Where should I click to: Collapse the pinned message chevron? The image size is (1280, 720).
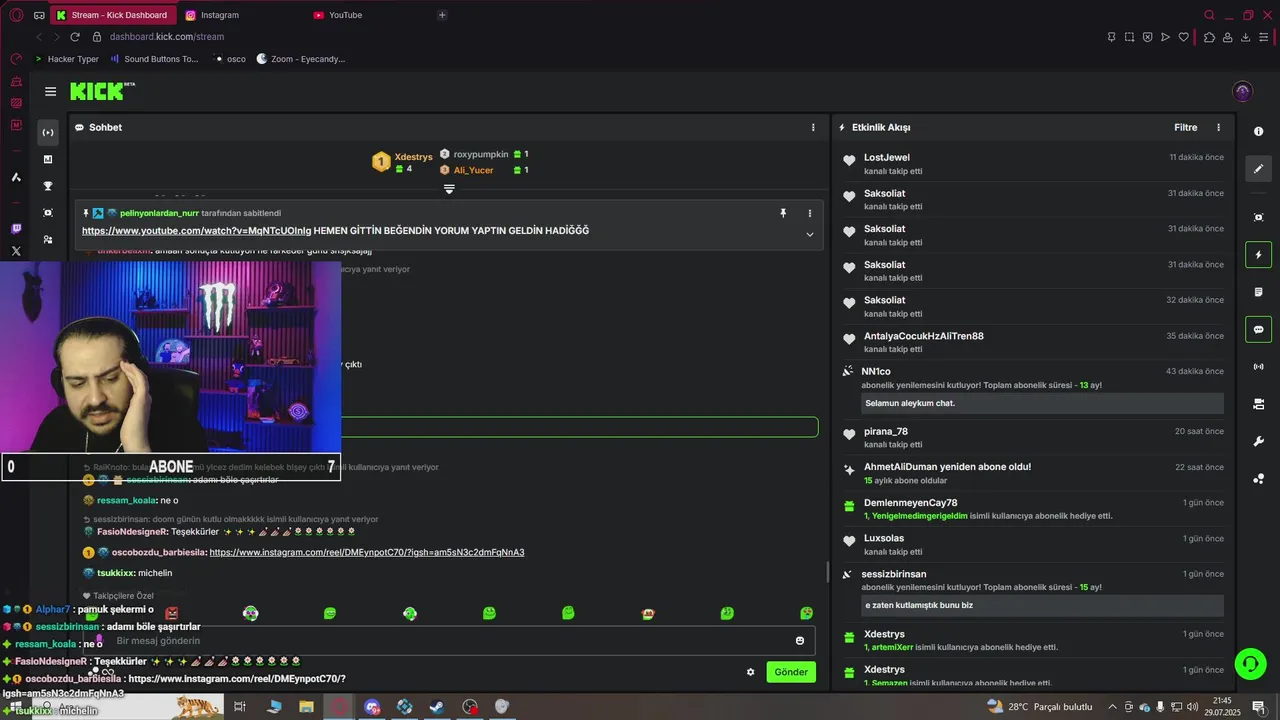coord(810,235)
